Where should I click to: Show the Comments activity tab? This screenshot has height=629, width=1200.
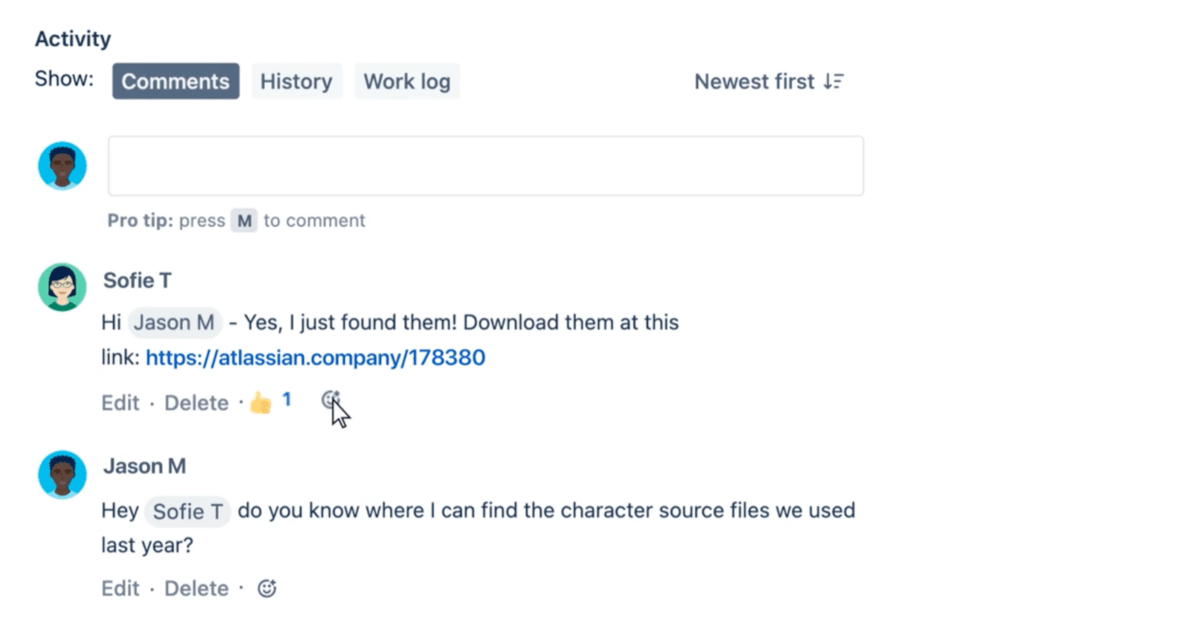[175, 82]
